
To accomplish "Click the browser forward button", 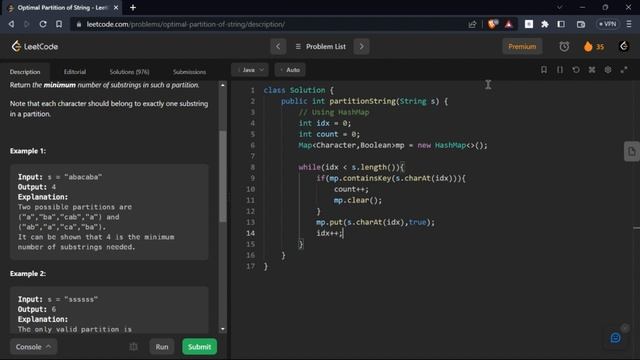I will coord(27,24).
